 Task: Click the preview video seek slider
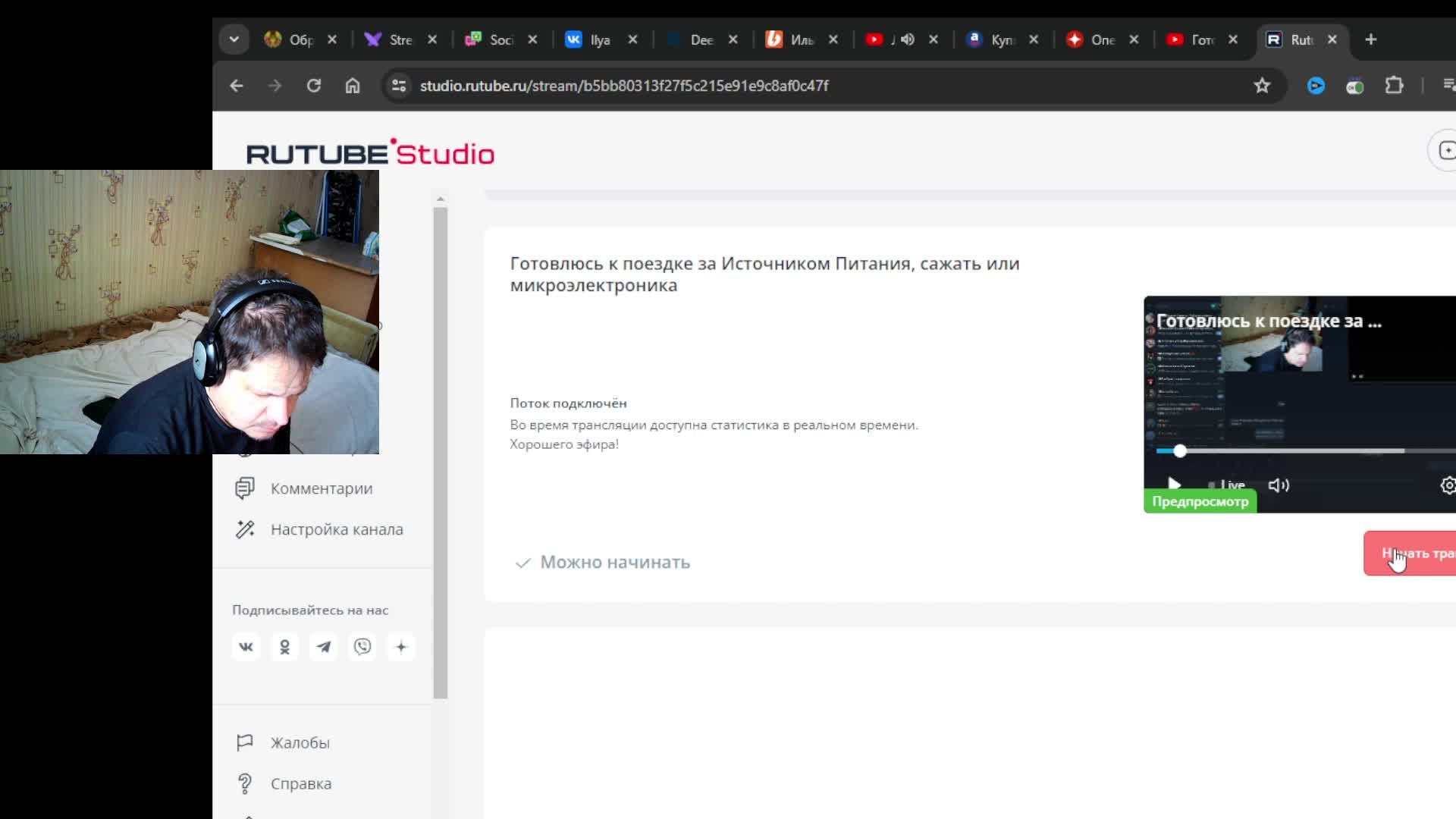click(x=1180, y=451)
